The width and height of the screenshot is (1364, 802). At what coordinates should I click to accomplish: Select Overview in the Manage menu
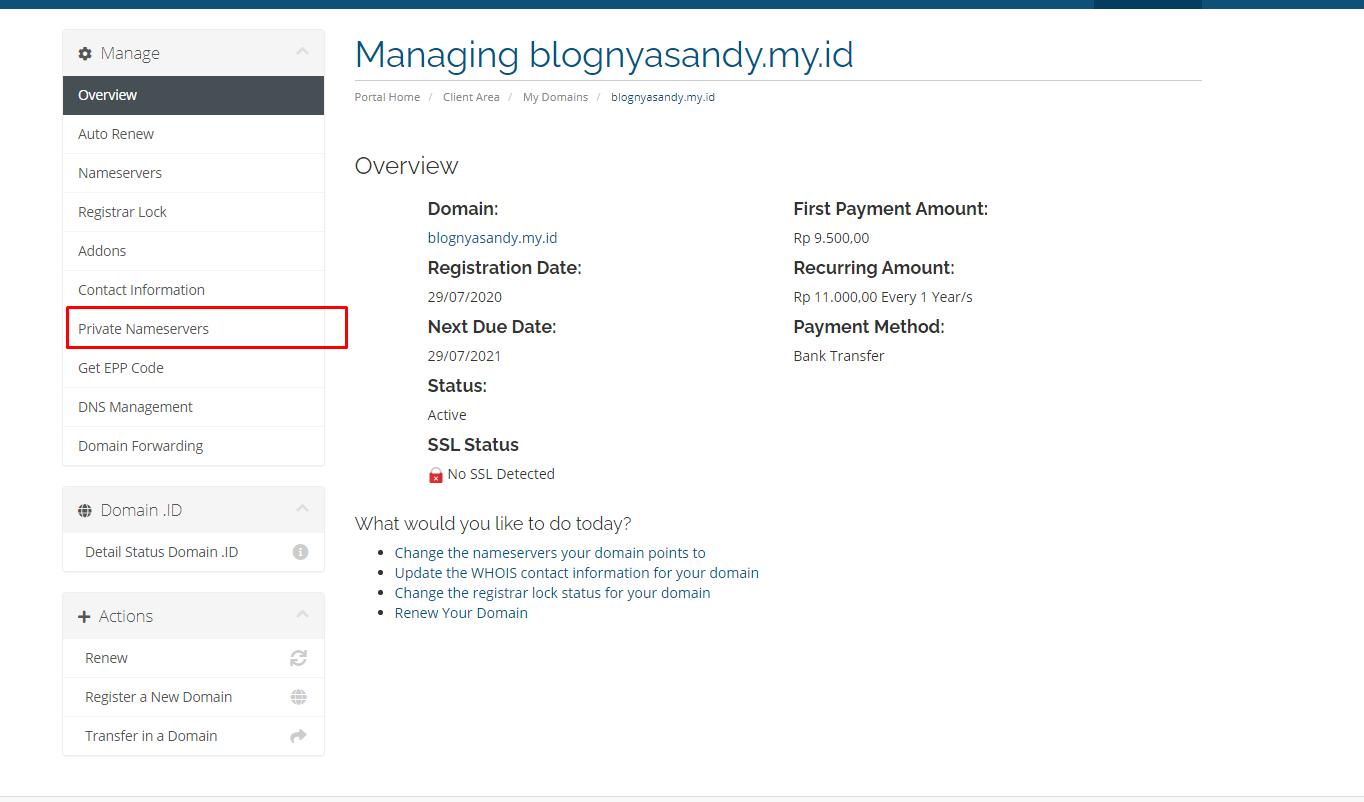[x=193, y=95]
